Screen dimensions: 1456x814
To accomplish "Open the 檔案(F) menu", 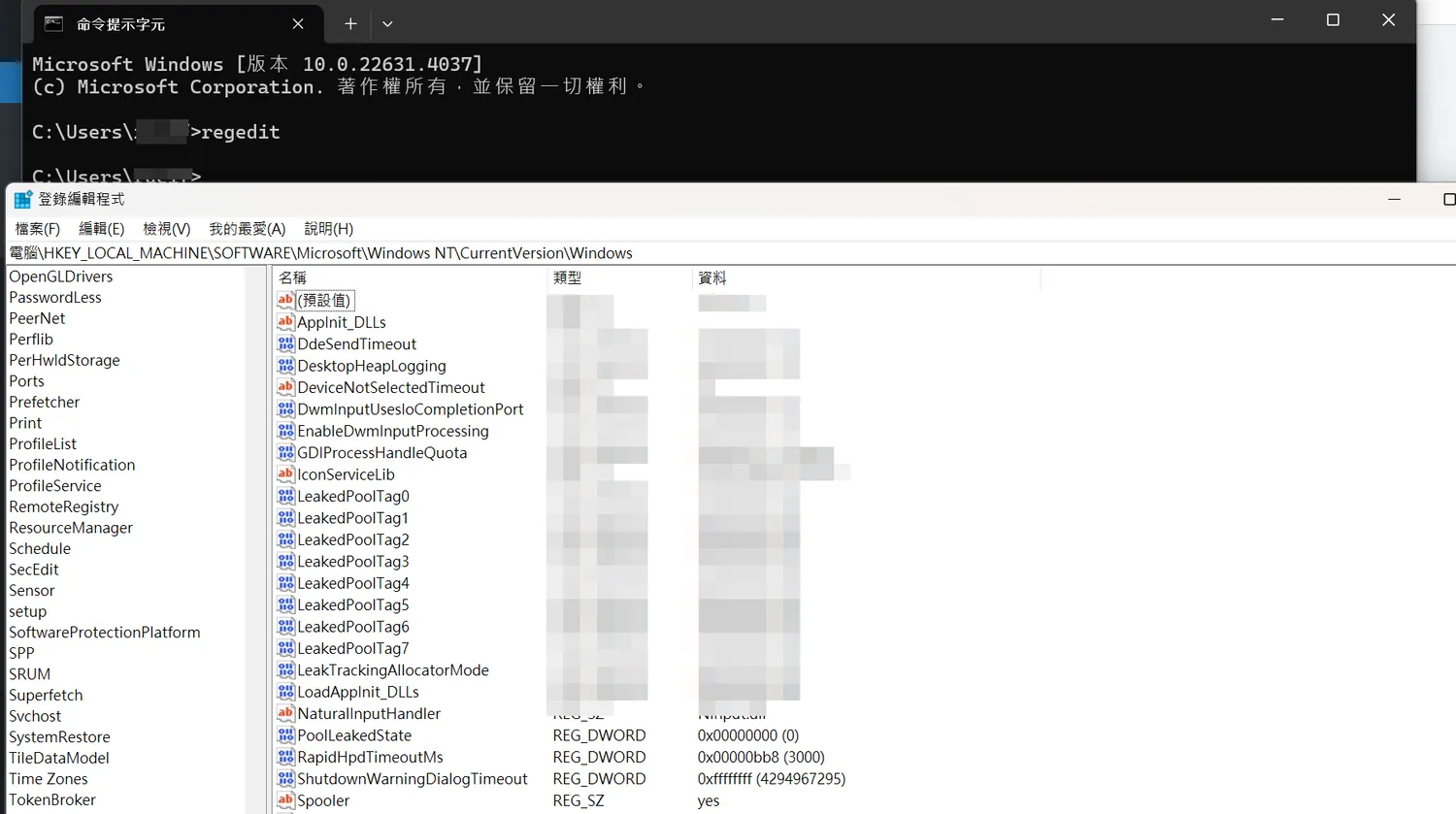I will [37, 229].
